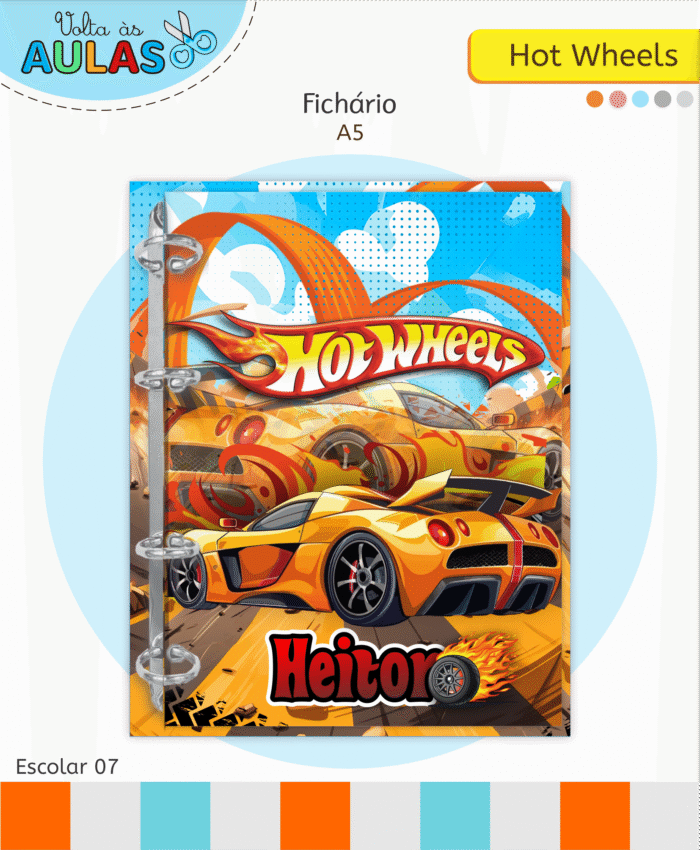This screenshot has width=700, height=850.
Task: Select the pink dotted color dot
Action: tap(618, 99)
